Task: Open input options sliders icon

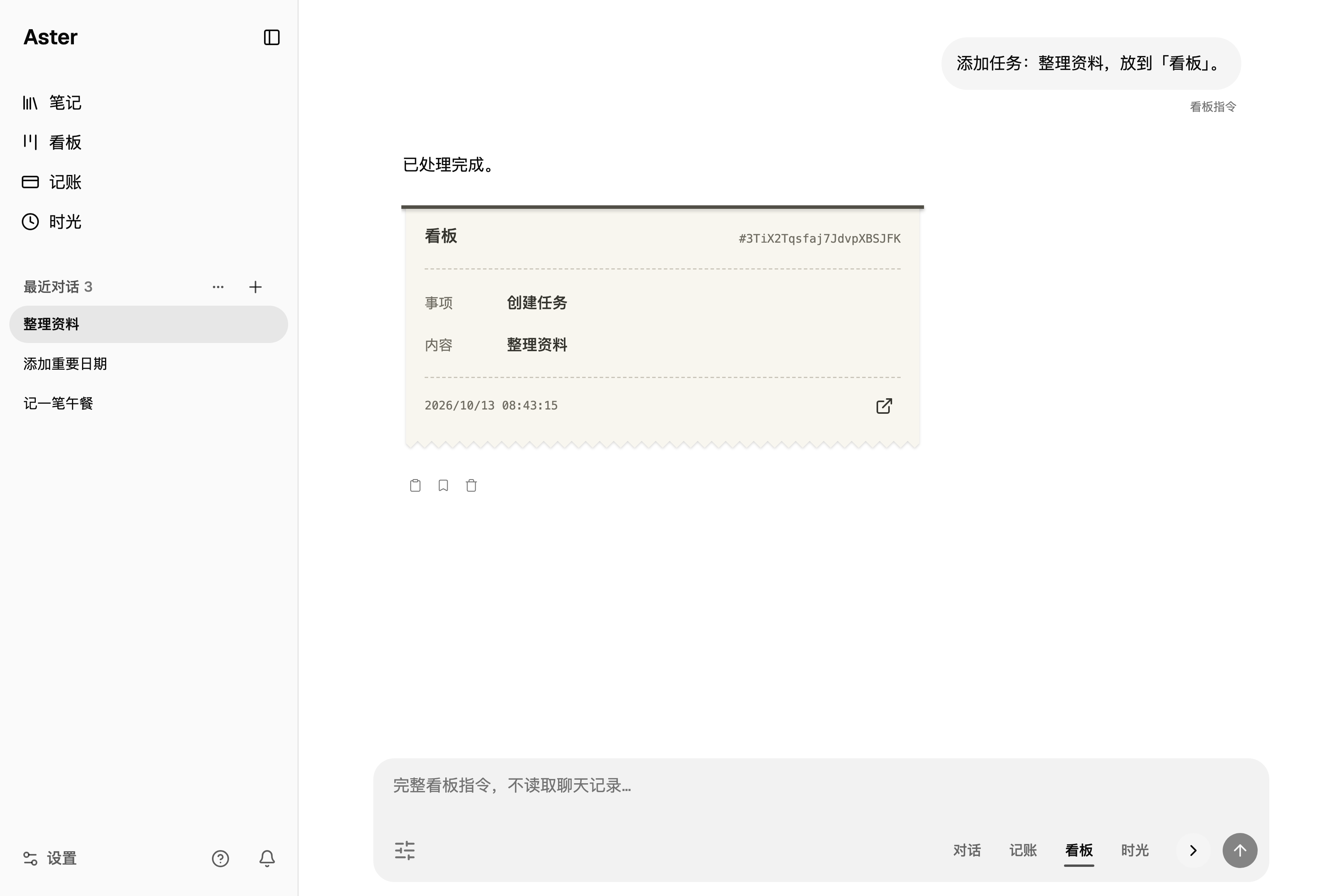Action: 405,850
